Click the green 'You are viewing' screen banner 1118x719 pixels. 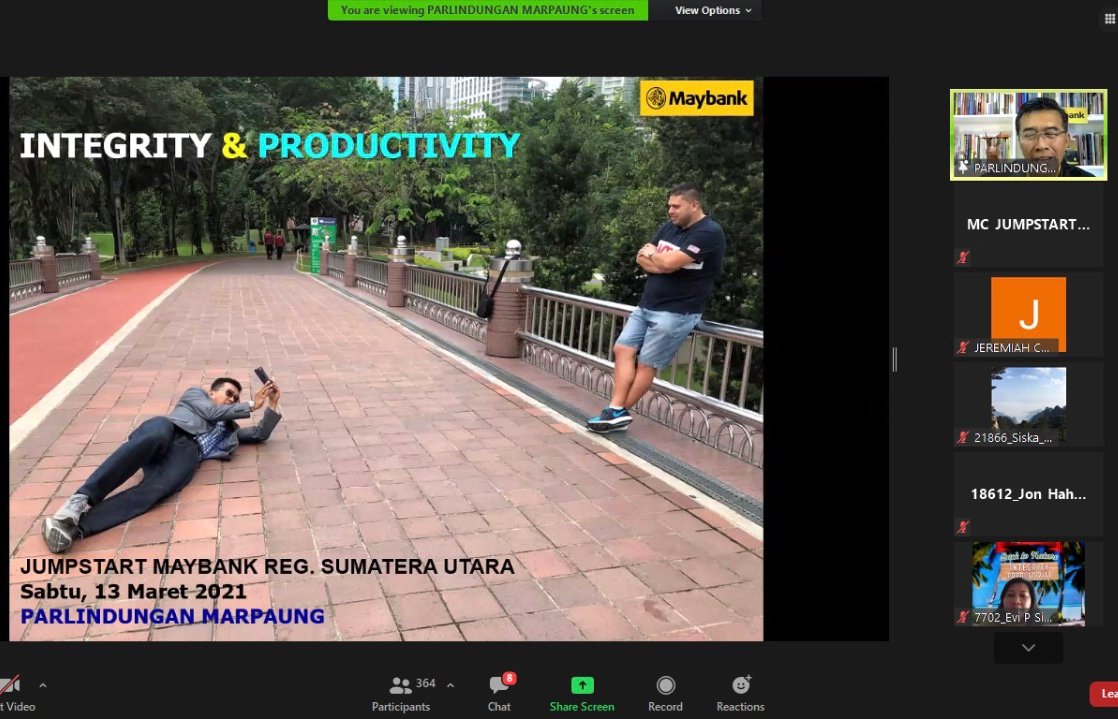tap(487, 10)
